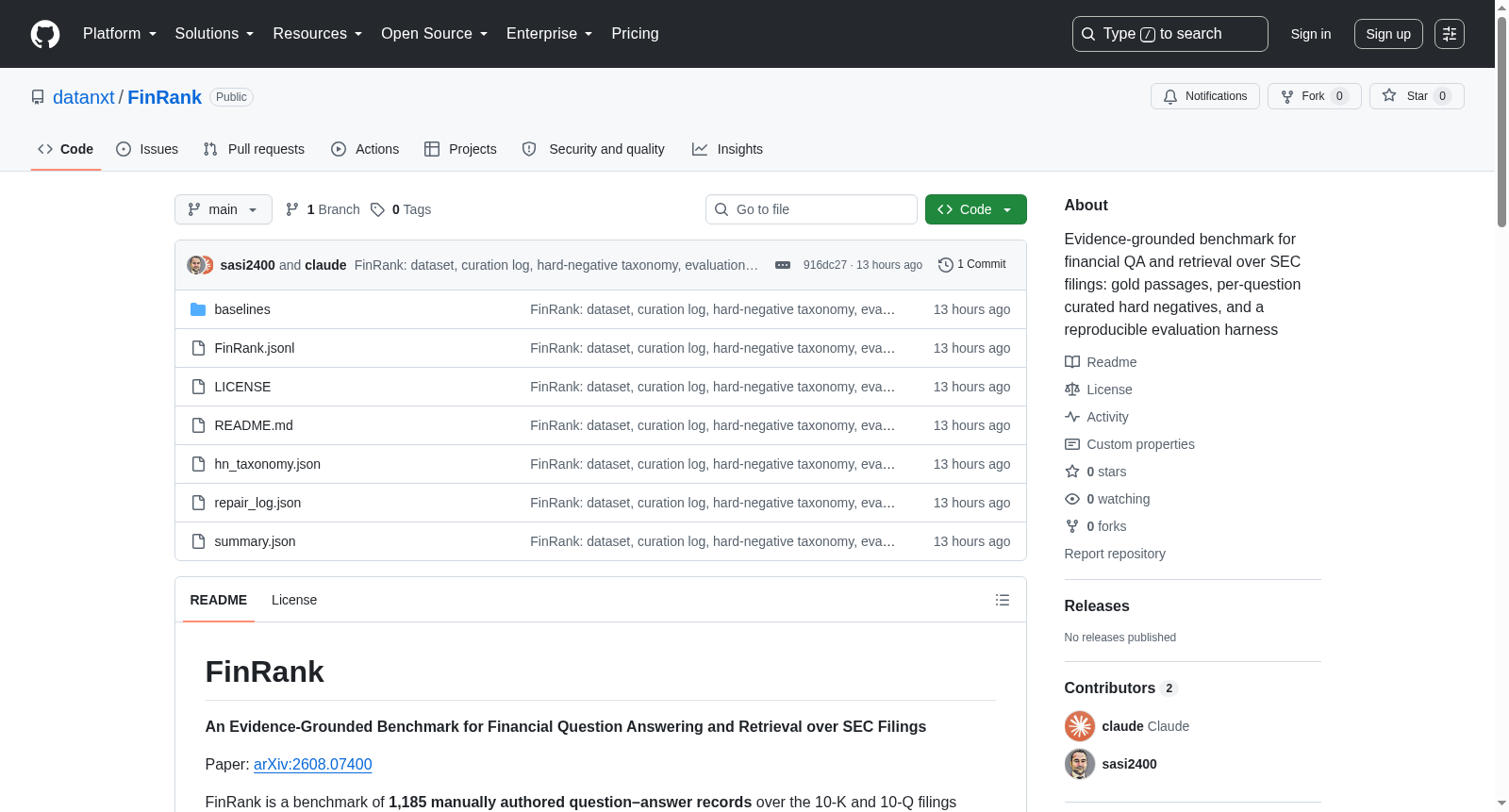The height and width of the screenshot is (812, 1509).
Task: Open the datanxt owner link
Action: (x=84, y=97)
